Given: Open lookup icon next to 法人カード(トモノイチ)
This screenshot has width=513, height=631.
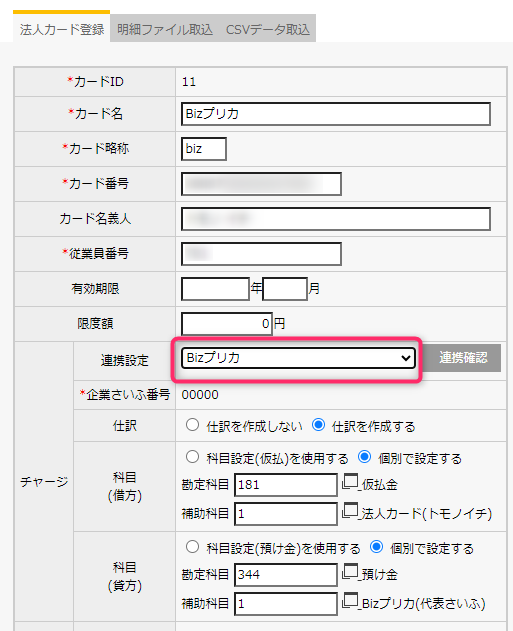Looking at the screenshot, I should pos(350,511).
